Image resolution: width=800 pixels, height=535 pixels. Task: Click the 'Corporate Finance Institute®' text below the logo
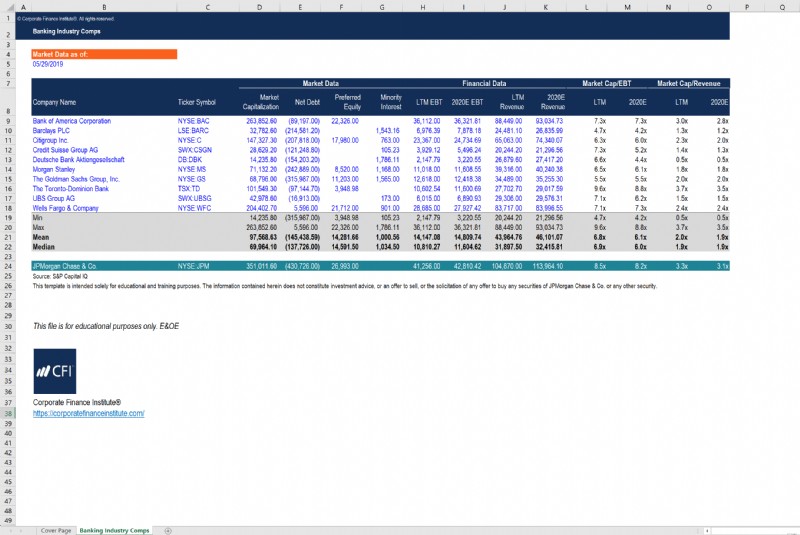(77, 403)
